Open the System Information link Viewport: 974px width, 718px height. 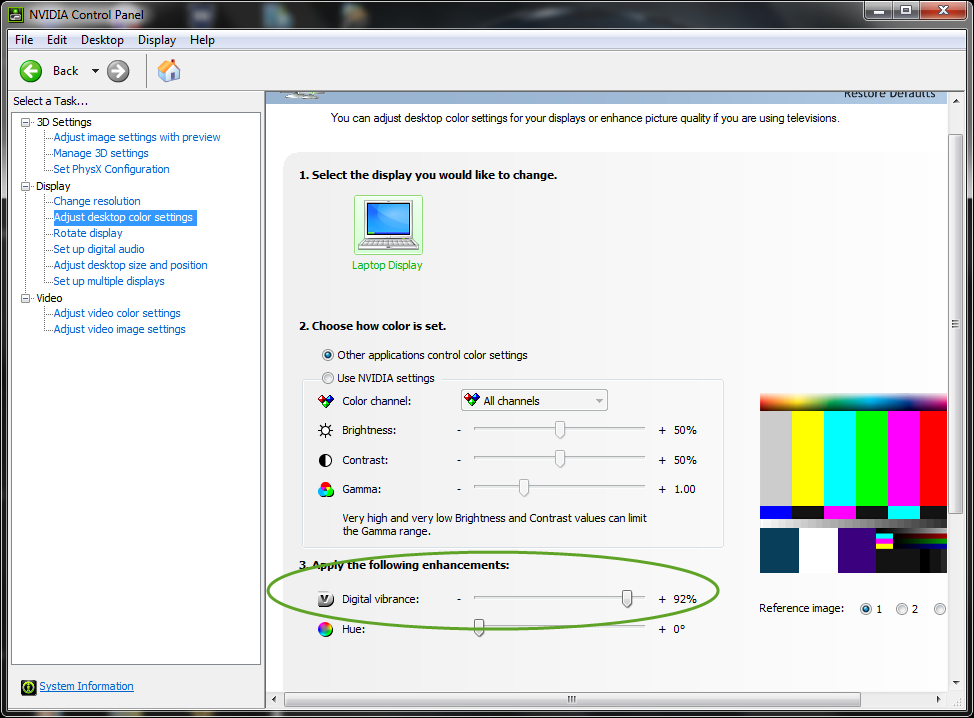[86, 686]
